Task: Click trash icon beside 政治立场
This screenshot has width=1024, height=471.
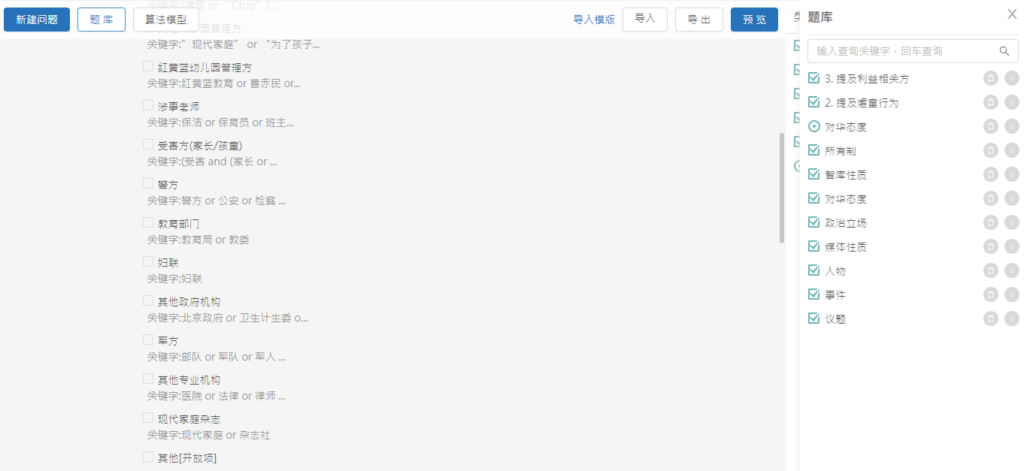Action: (990, 222)
